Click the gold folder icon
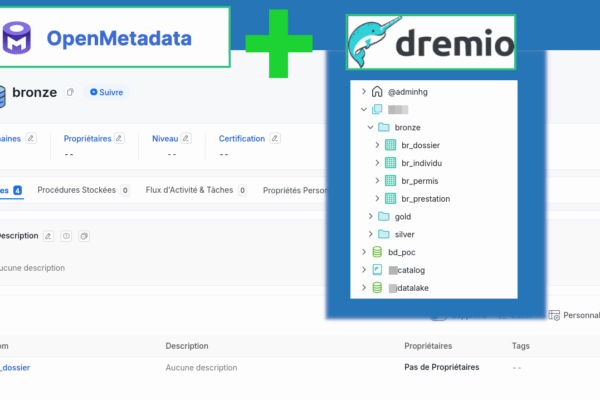This screenshot has width=600, height=400. (383, 216)
